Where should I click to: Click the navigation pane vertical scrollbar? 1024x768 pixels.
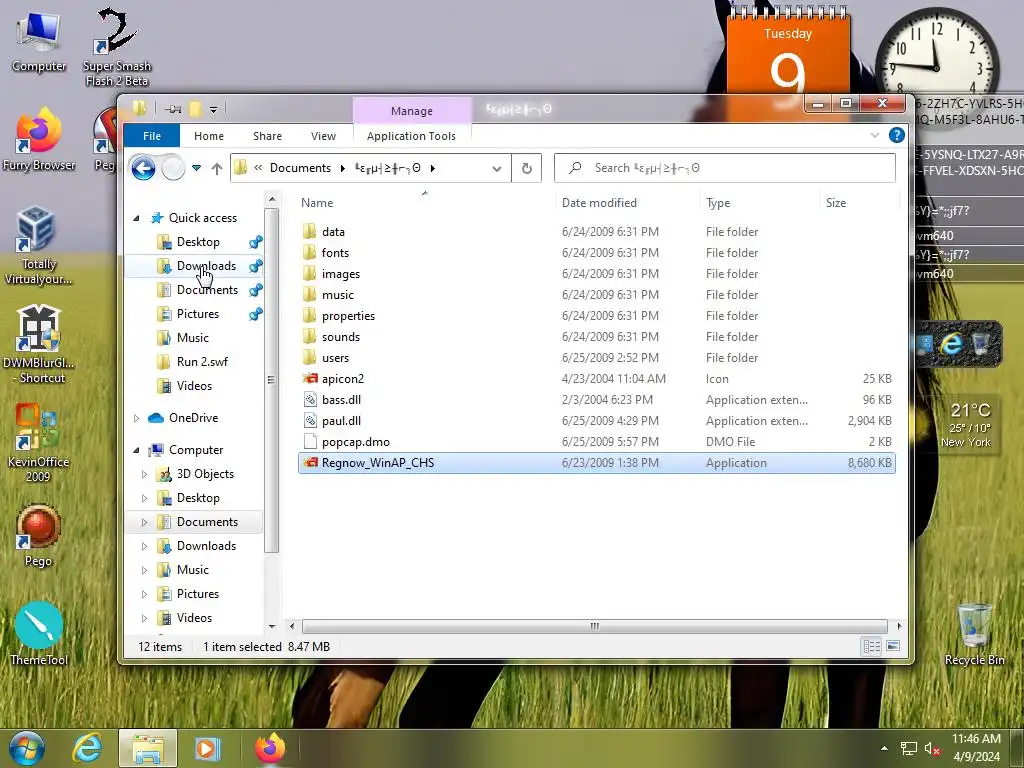[x=272, y=380]
